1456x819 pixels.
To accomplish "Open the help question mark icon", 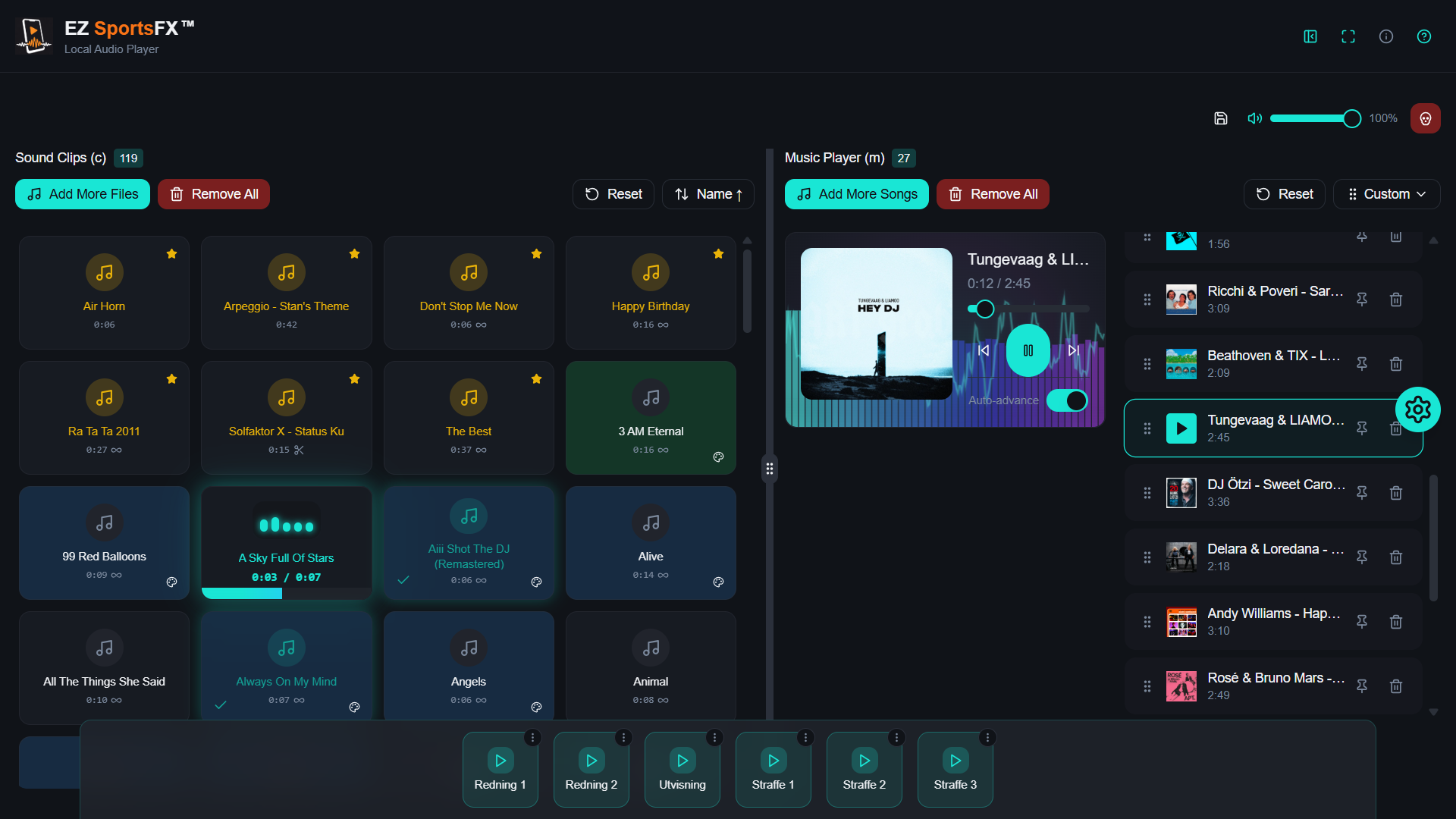I will pyautogui.click(x=1424, y=36).
